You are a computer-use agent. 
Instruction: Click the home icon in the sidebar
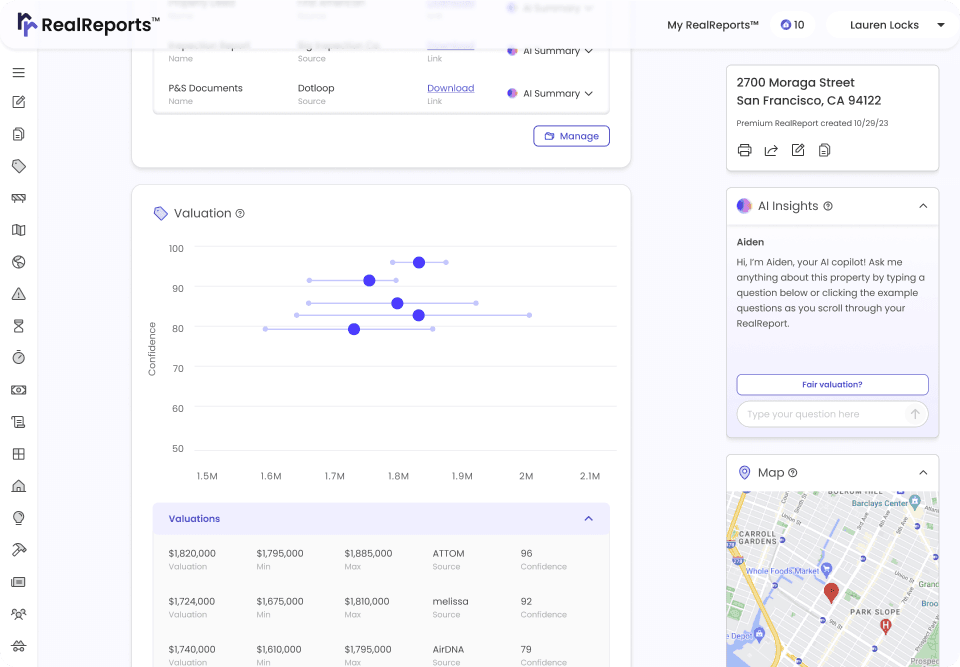pos(18,483)
